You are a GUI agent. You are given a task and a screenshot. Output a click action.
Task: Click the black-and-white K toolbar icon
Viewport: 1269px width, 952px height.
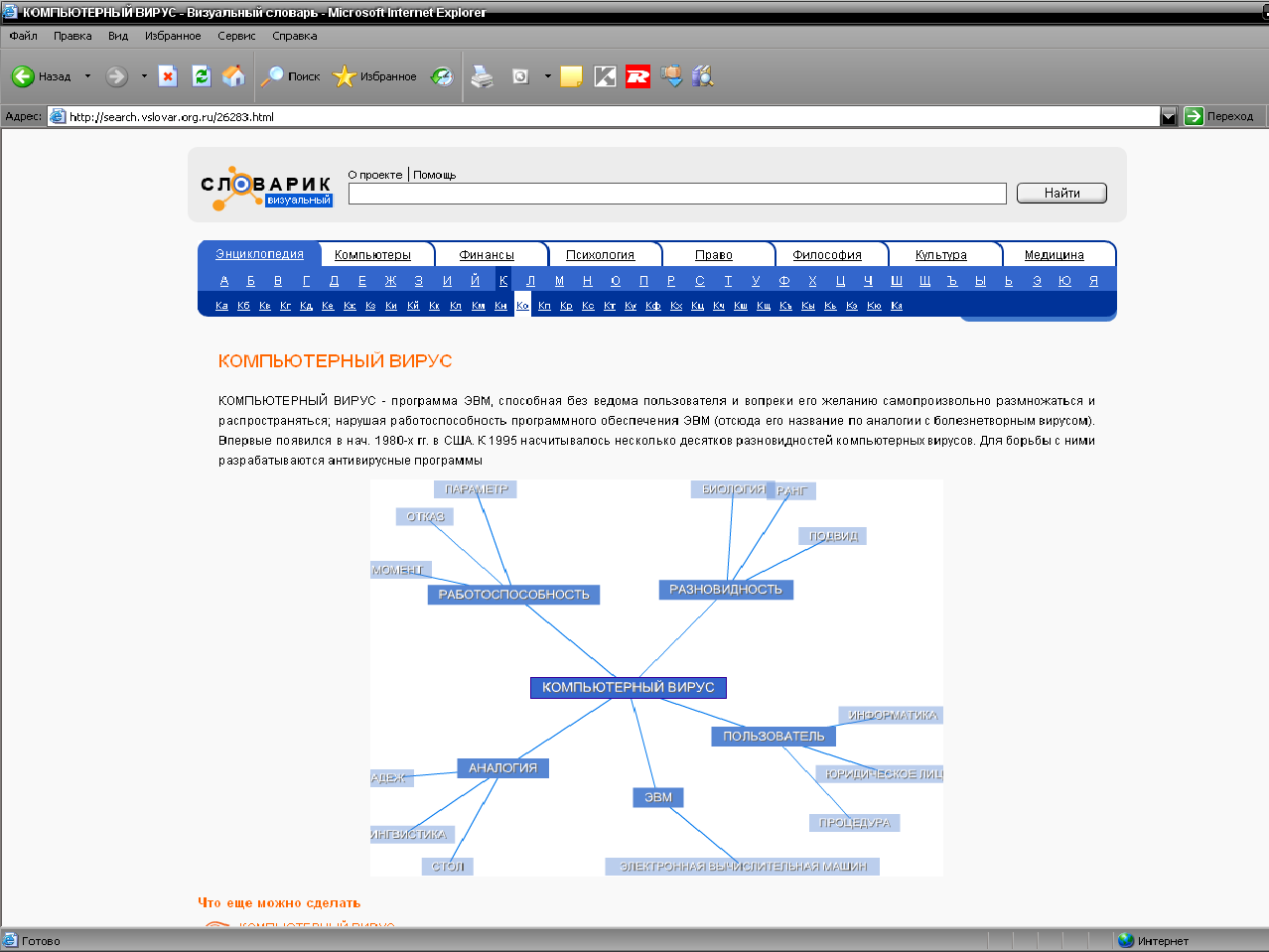coord(605,76)
